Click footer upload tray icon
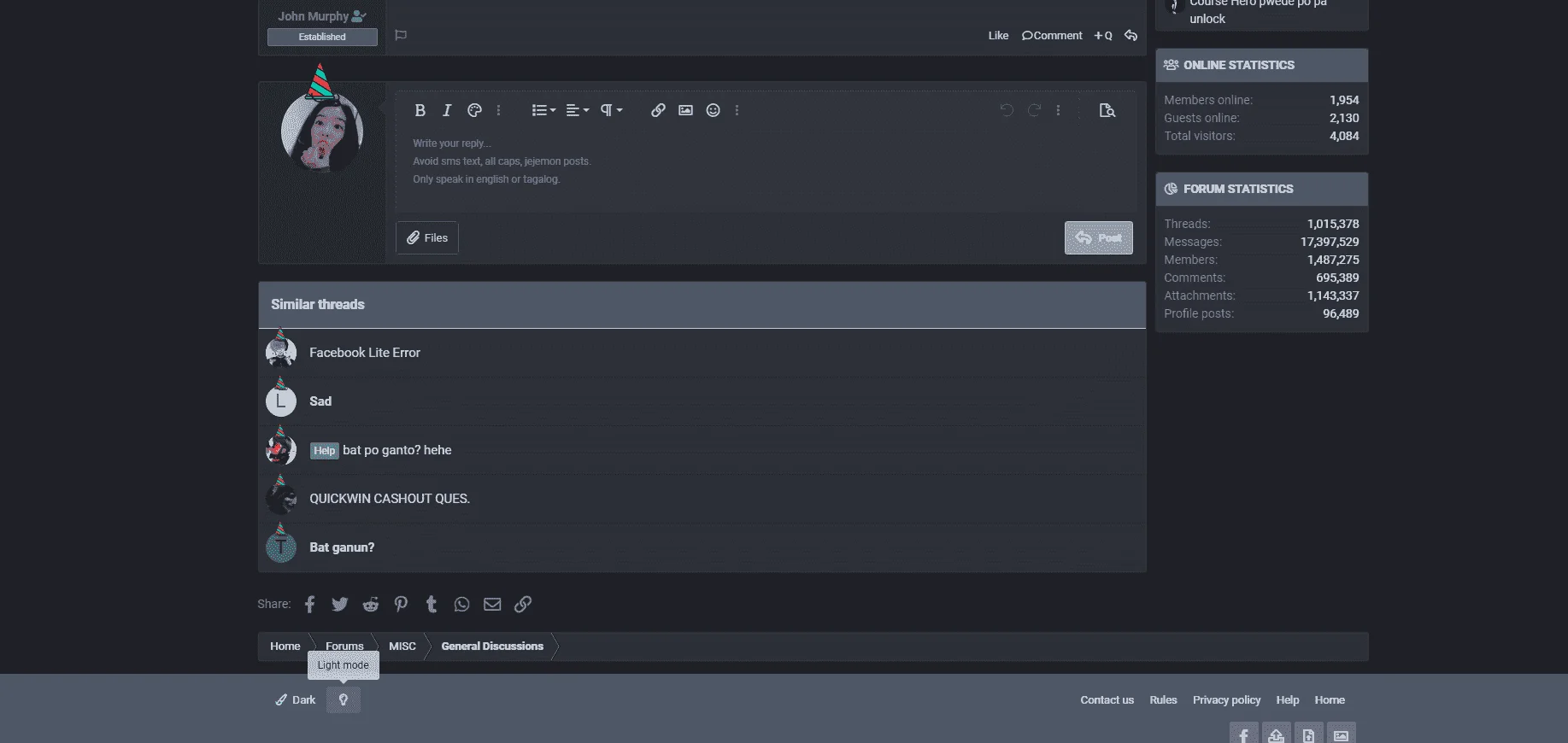 [x=1276, y=734]
